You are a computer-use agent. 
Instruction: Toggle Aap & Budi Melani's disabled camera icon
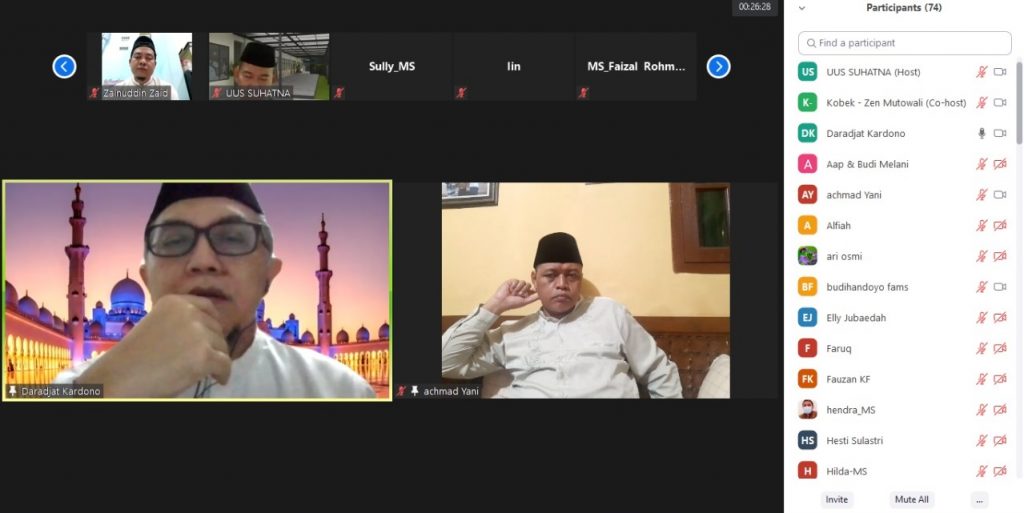pyautogui.click(x=1000, y=164)
